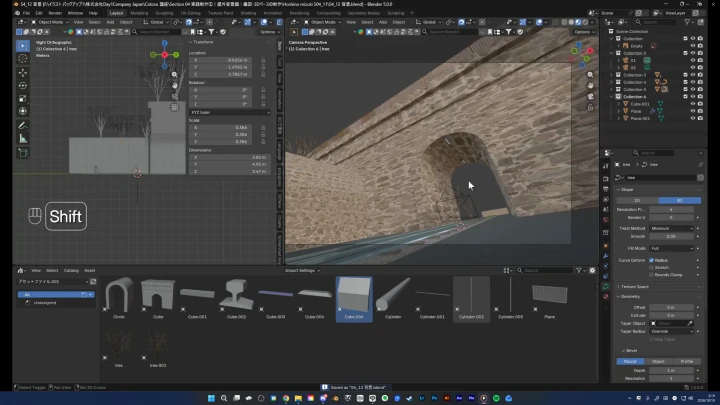720x405 pixels.
Task: Open the Output properties tab icon
Action: [x=606, y=189]
